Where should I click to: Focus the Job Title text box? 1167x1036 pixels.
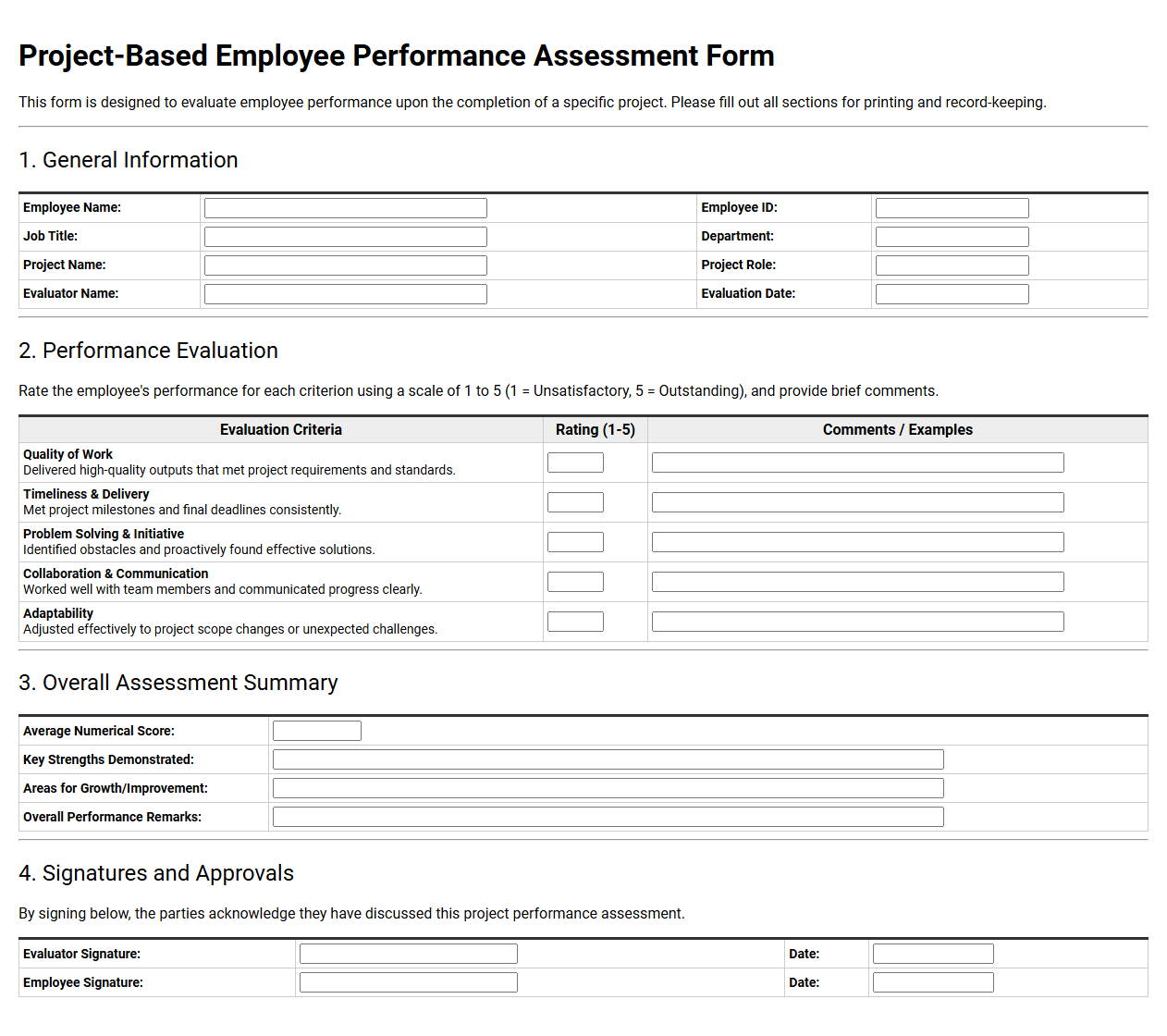[x=345, y=237]
